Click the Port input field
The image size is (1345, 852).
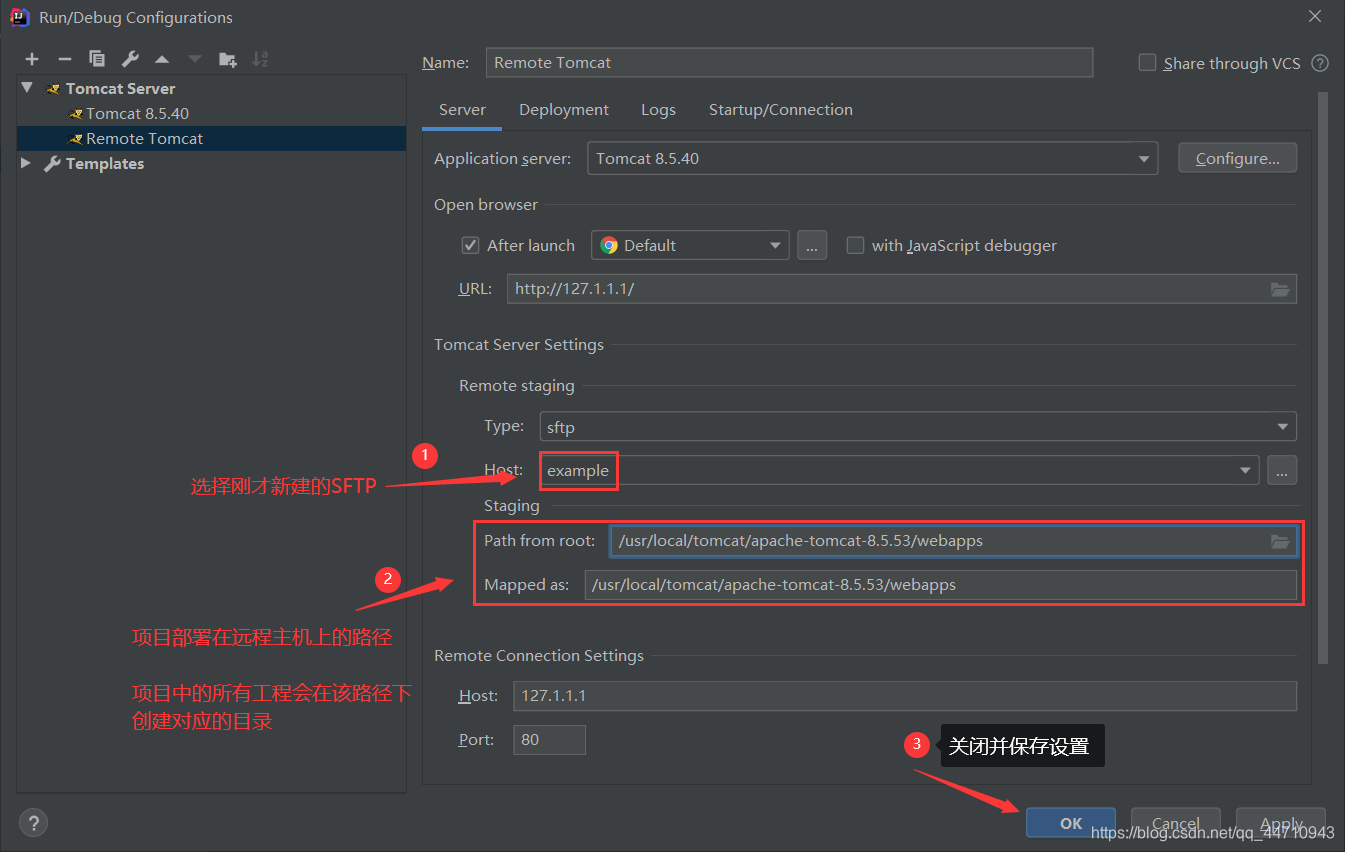549,740
